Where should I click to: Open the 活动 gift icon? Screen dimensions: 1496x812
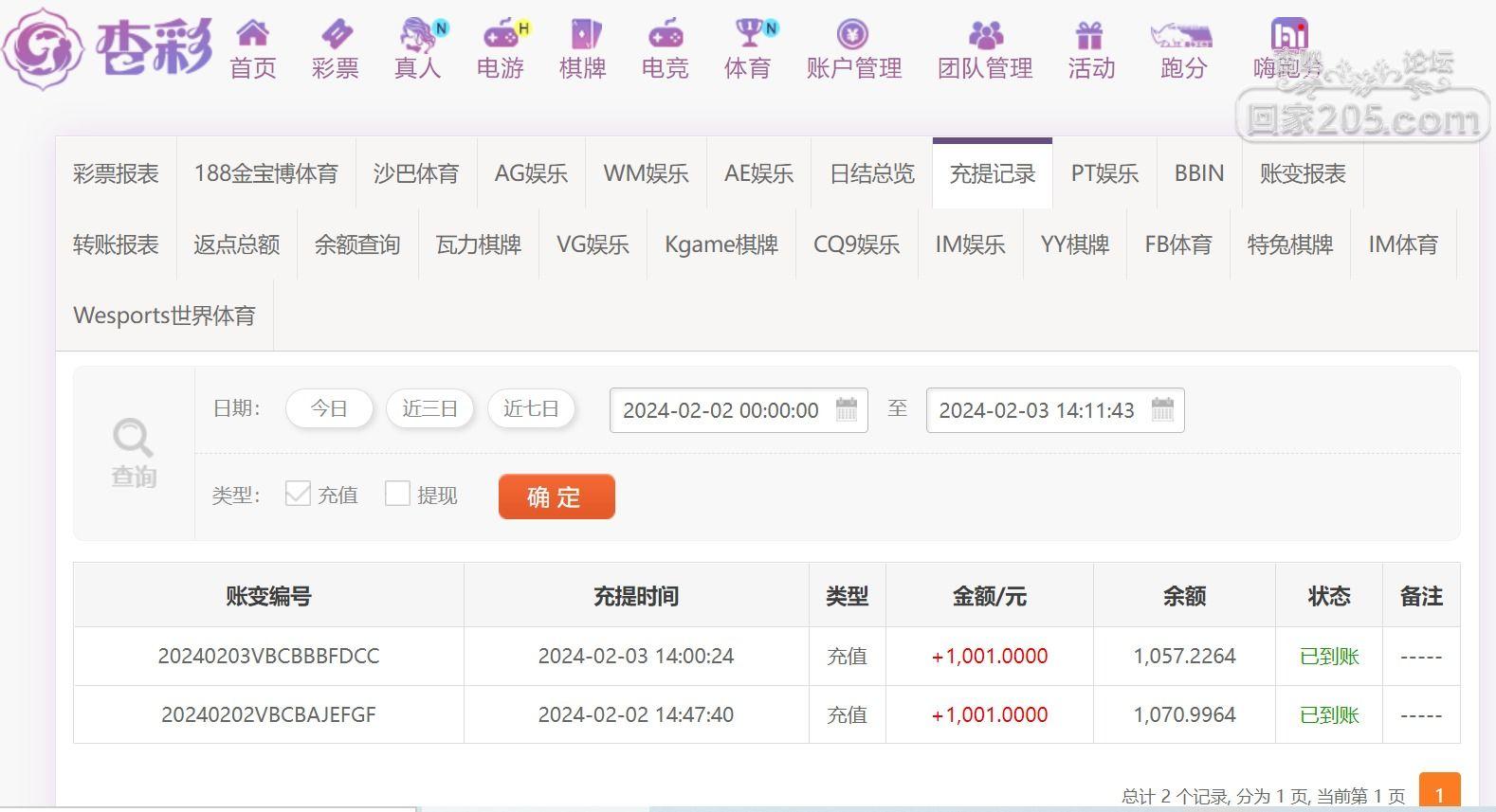pyautogui.click(x=1090, y=35)
